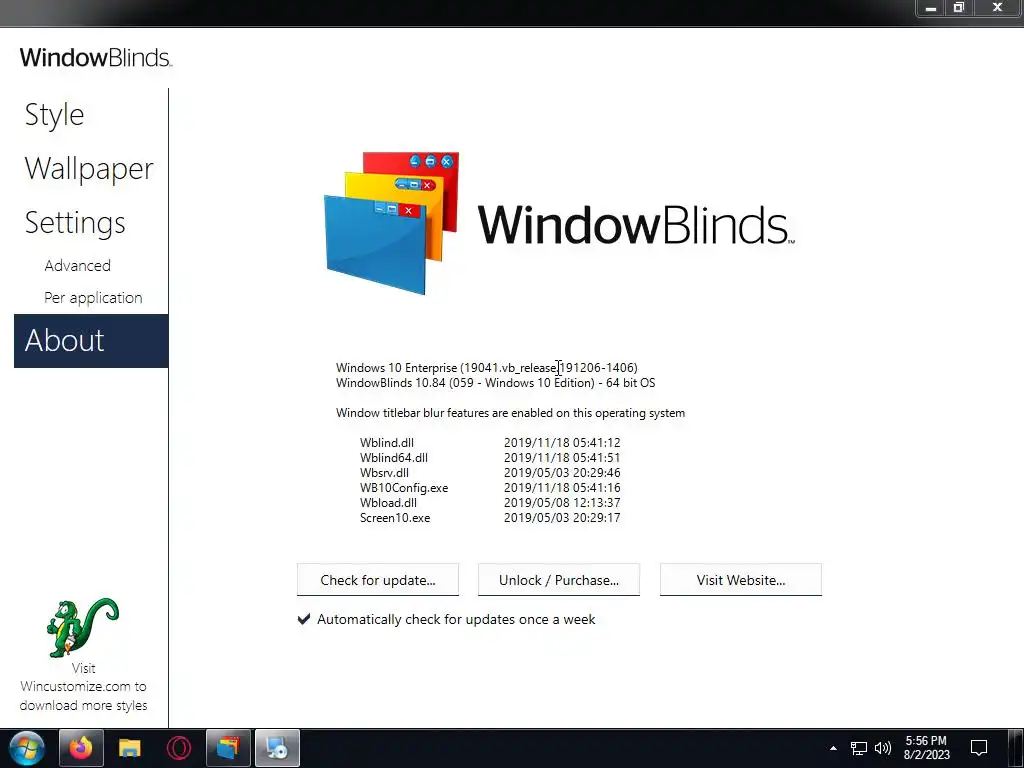Click Visit Website button
1024x768 pixels.
point(741,580)
